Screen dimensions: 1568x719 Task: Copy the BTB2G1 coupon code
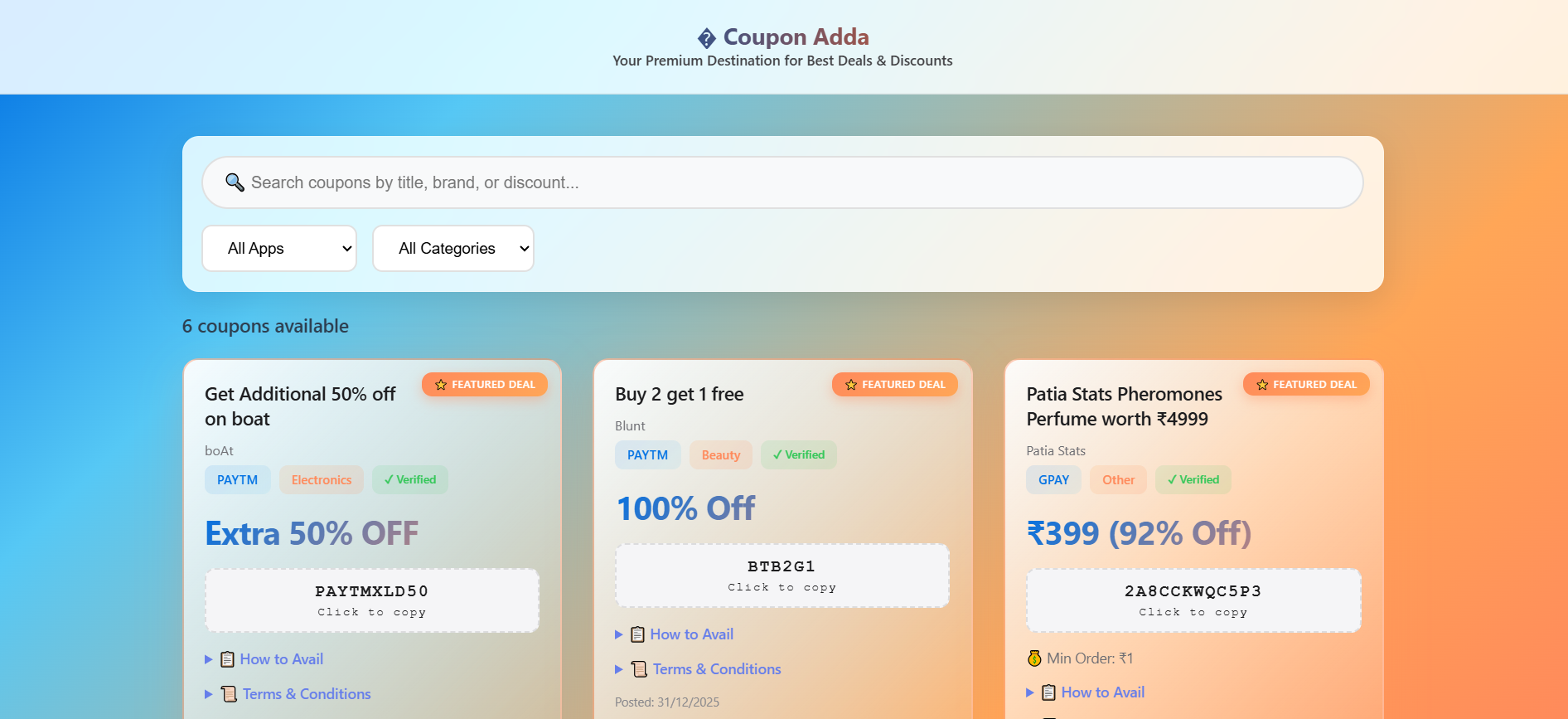pos(782,575)
